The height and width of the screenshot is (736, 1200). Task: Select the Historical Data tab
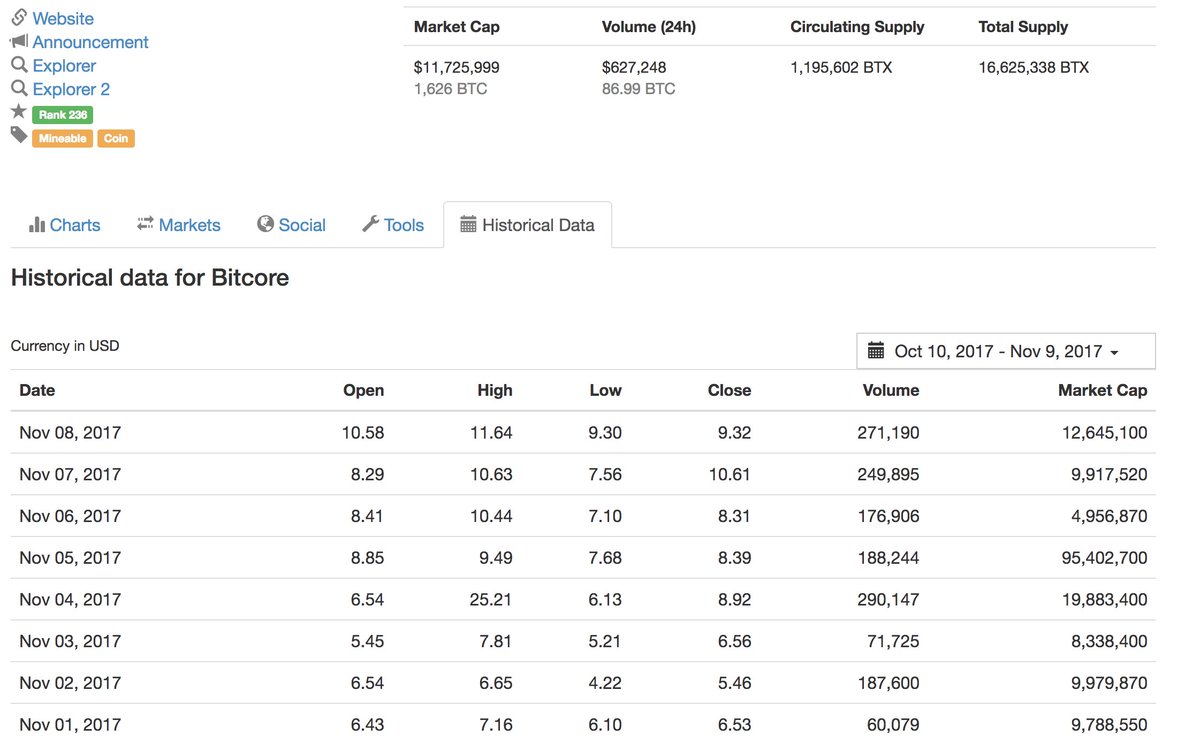tap(527, 225)
